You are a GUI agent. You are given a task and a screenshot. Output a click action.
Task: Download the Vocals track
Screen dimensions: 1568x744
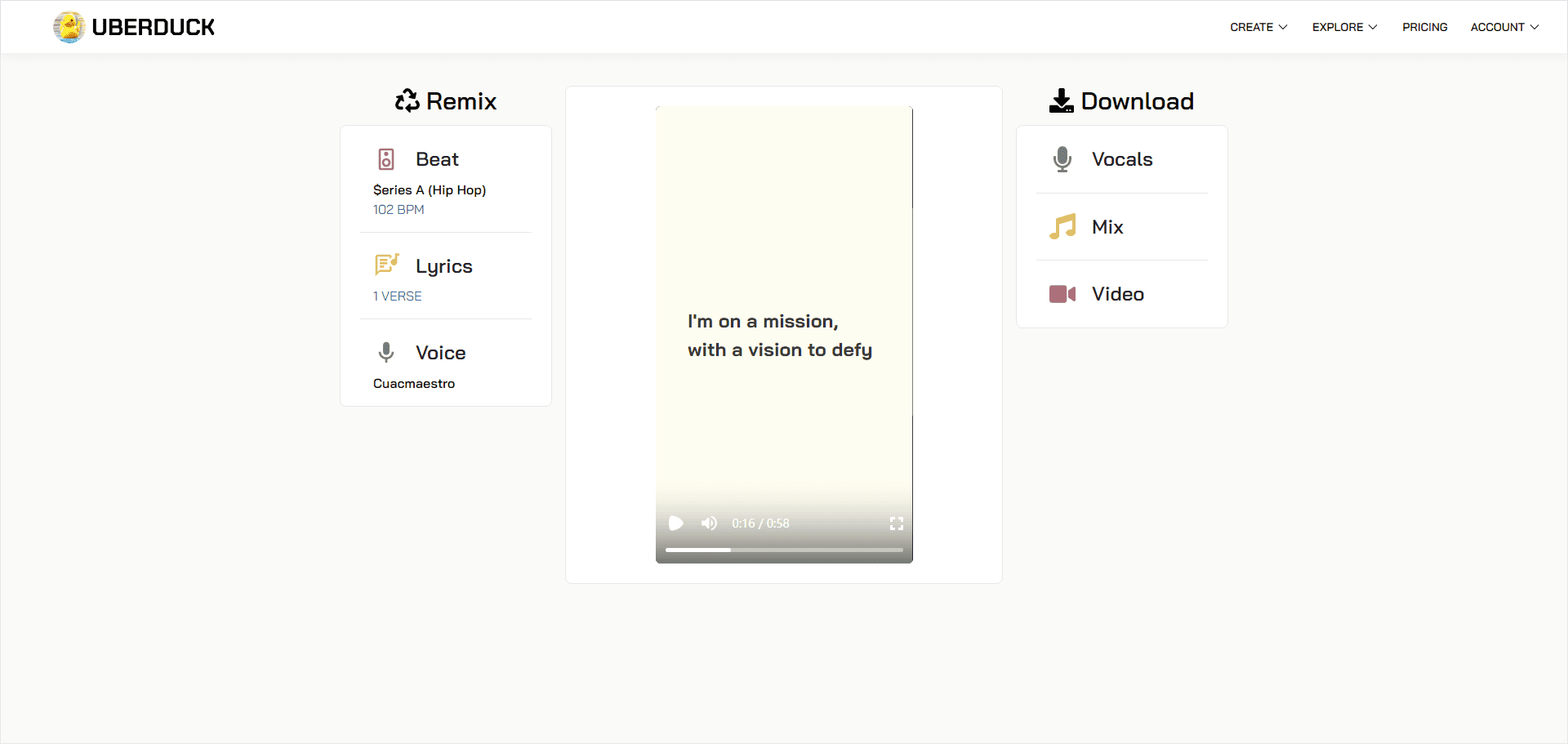click(1122, 159)
